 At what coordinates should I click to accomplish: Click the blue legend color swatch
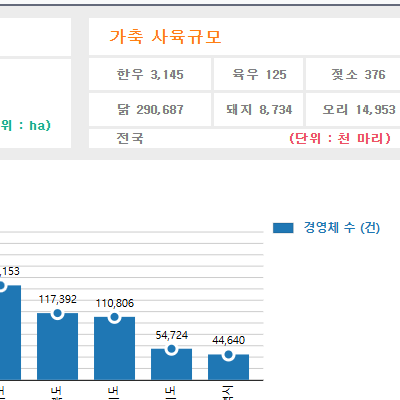pos(283,228)
